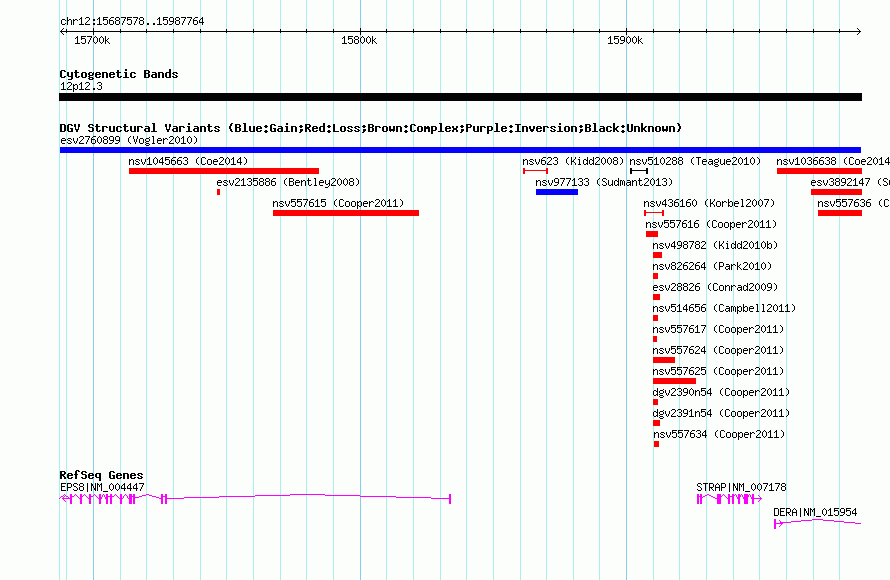
Task: Open the nsv623 (Kidd2008) label
Action: click(573, 161)
